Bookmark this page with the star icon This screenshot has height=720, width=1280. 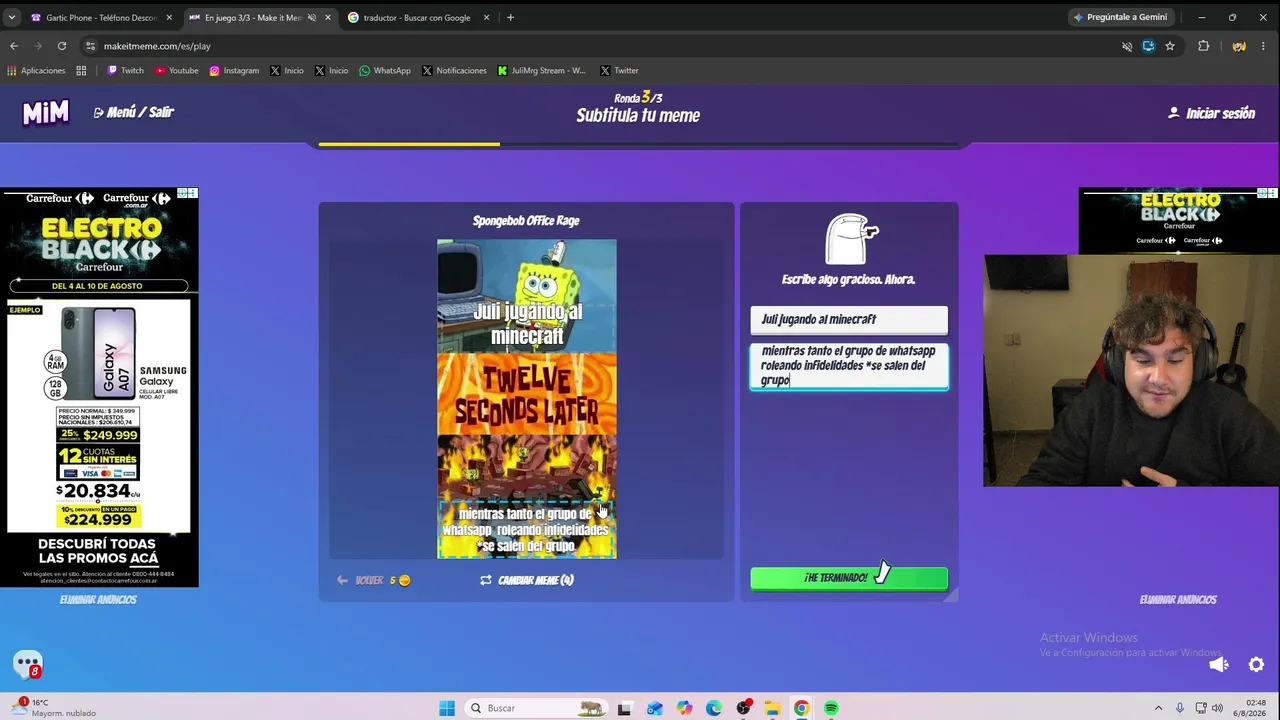tap(1170, 46)
